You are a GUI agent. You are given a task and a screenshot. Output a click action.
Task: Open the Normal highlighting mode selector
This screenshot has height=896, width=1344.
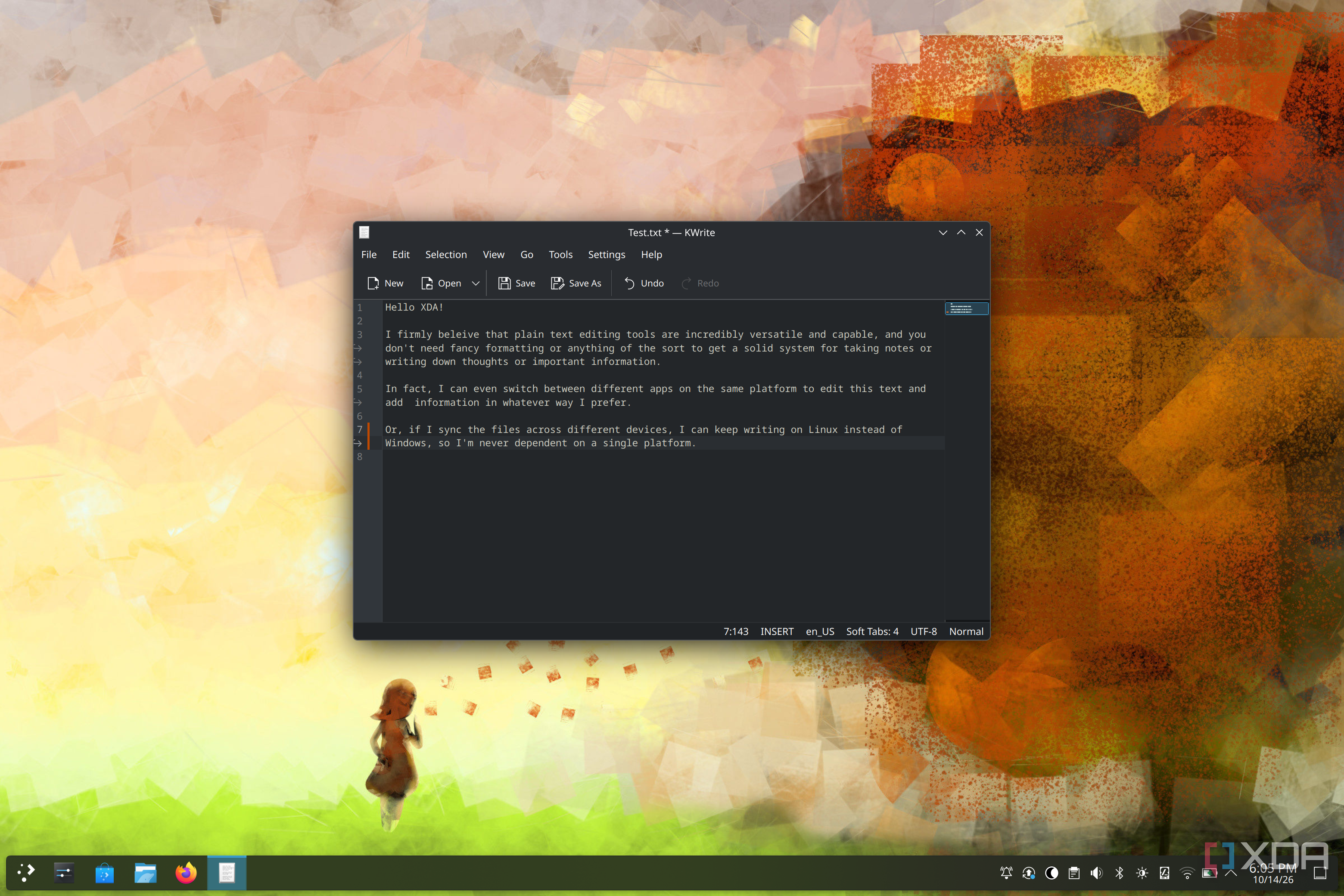pos(966,632)
